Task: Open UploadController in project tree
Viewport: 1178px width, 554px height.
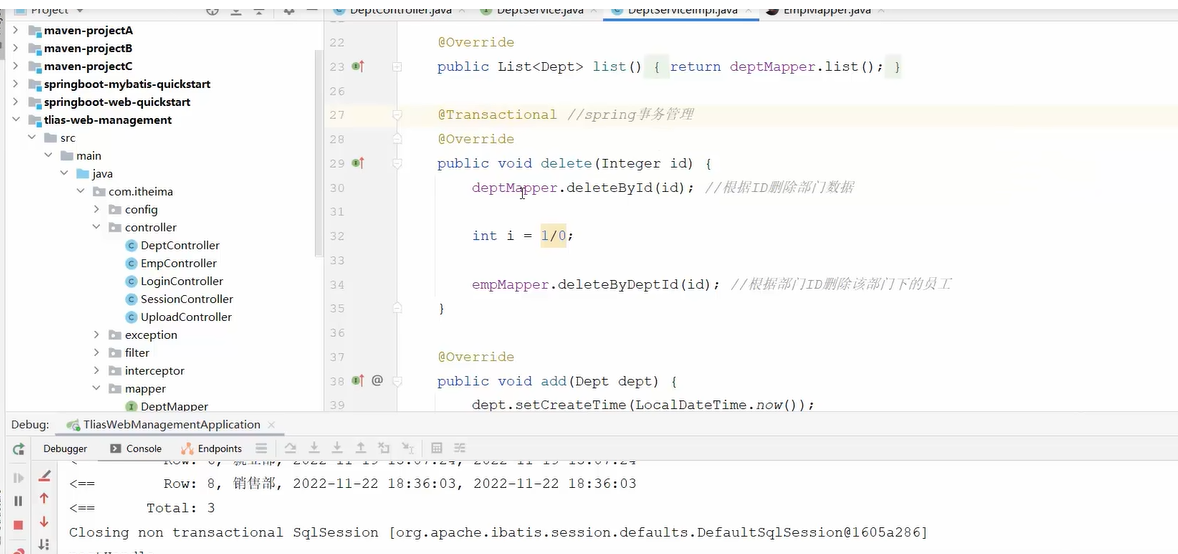Action: click(x=179, y=317)
